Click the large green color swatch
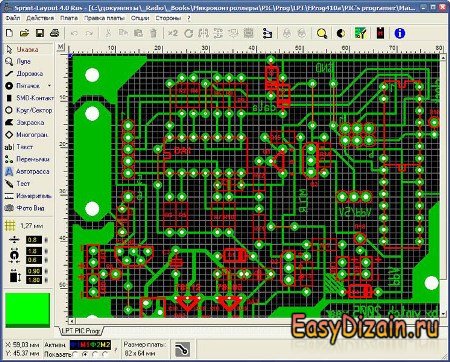The image size is (450, 362). (x=27, y=310)
